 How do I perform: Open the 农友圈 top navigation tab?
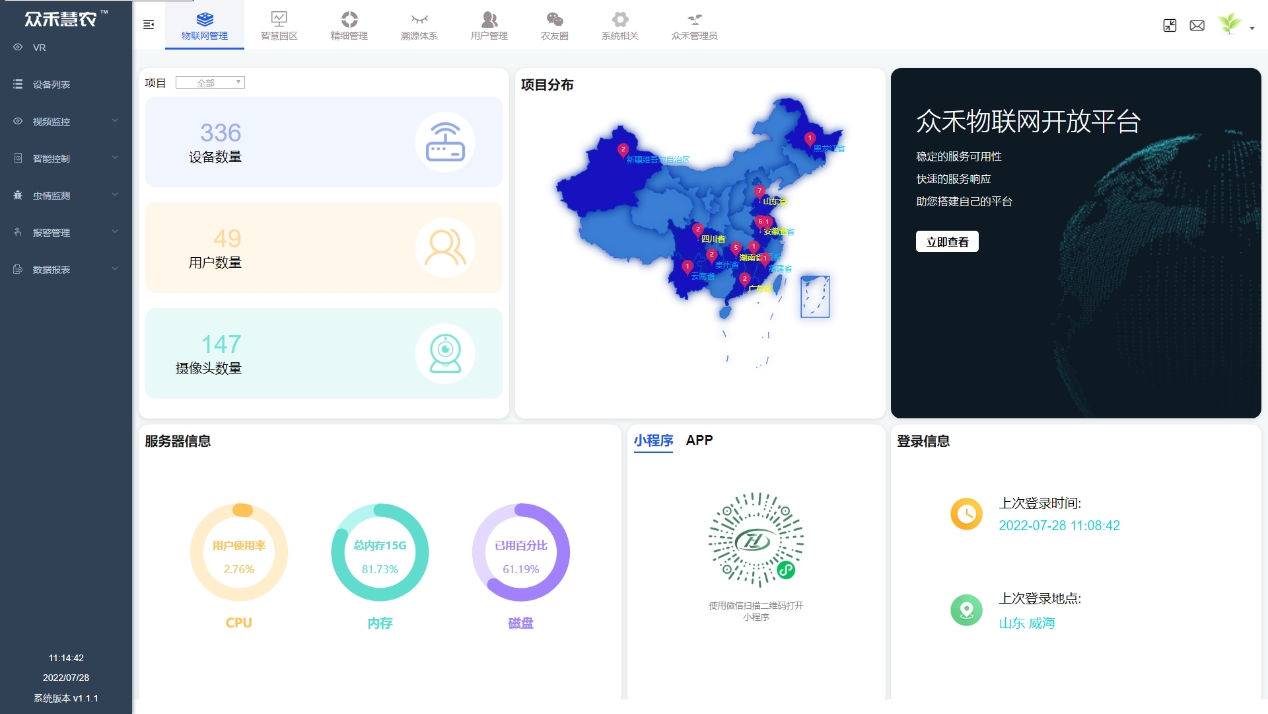(x=555, y=25)
